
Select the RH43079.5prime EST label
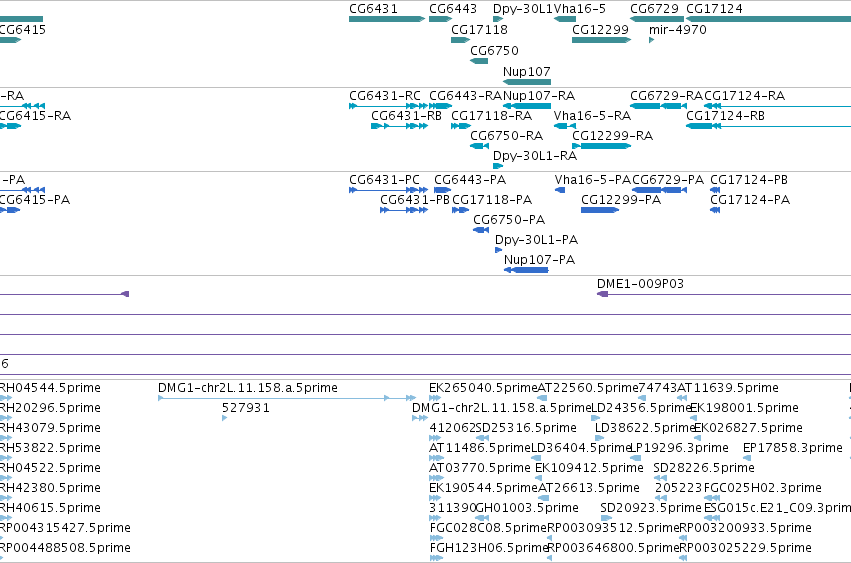click(x=50, y=428)
